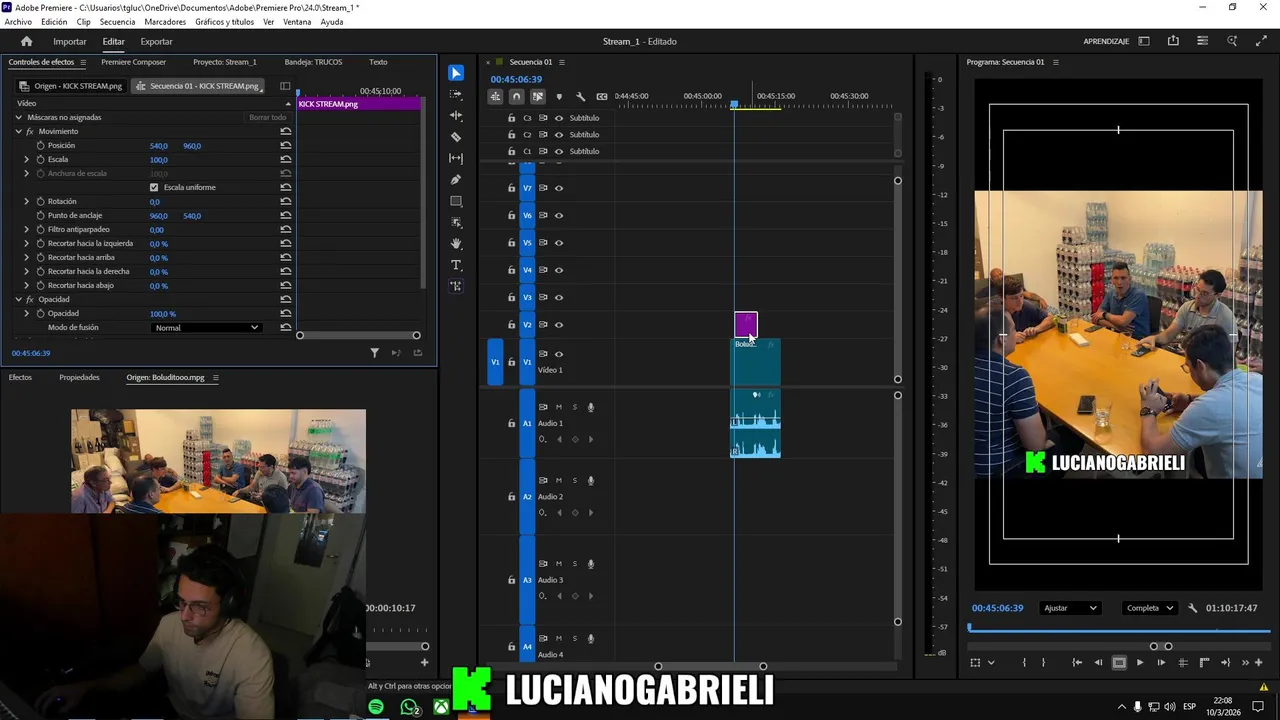Screen dimensions: 1280x720
Task: Open timeline display settings wrench
Action: click(x=580, y=96)
